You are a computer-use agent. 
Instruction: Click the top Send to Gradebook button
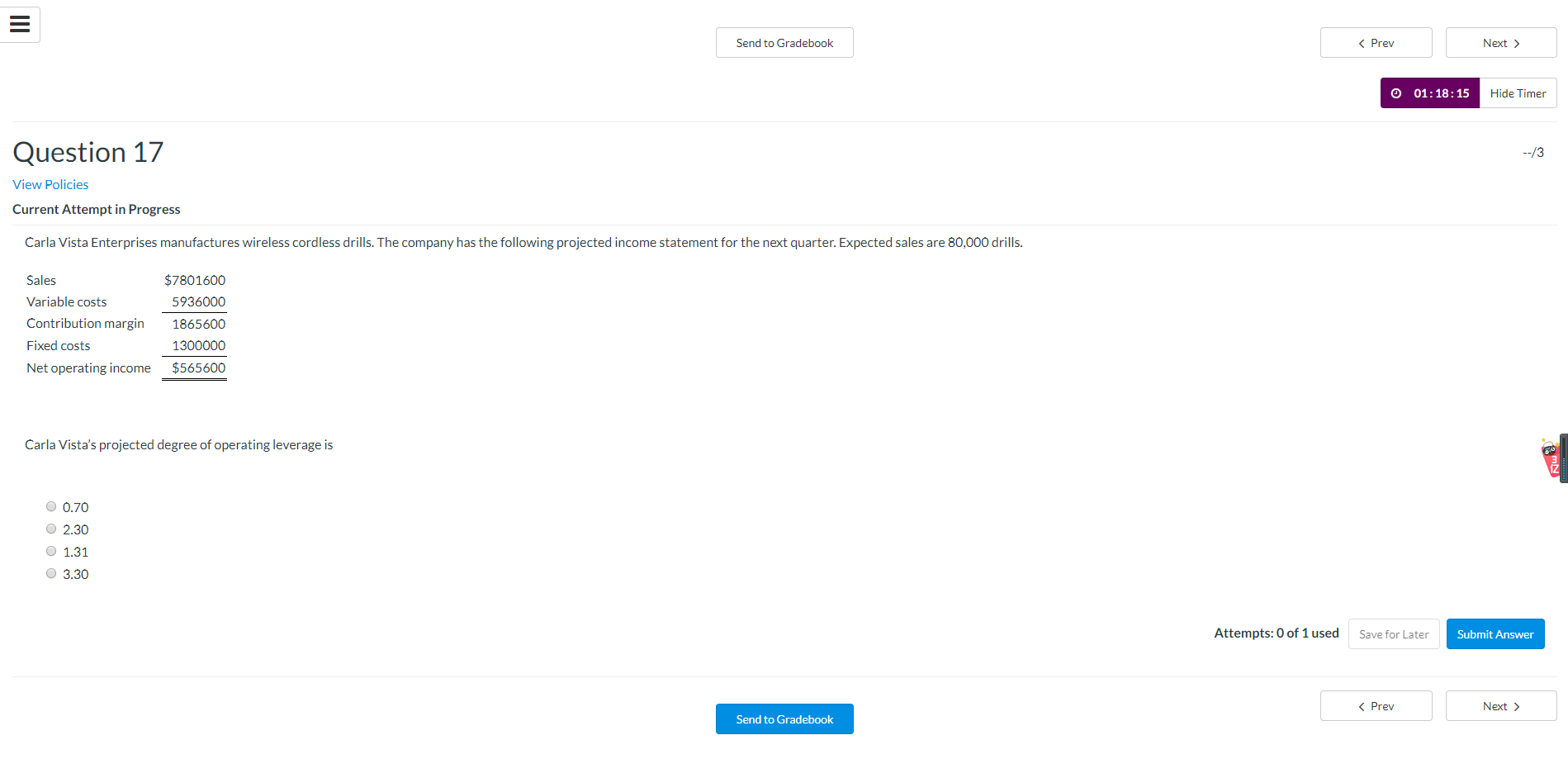click(784, 42)
